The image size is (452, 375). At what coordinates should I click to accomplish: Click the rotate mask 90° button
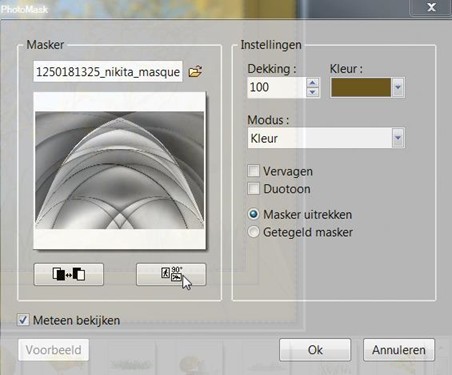pos(171,274)
